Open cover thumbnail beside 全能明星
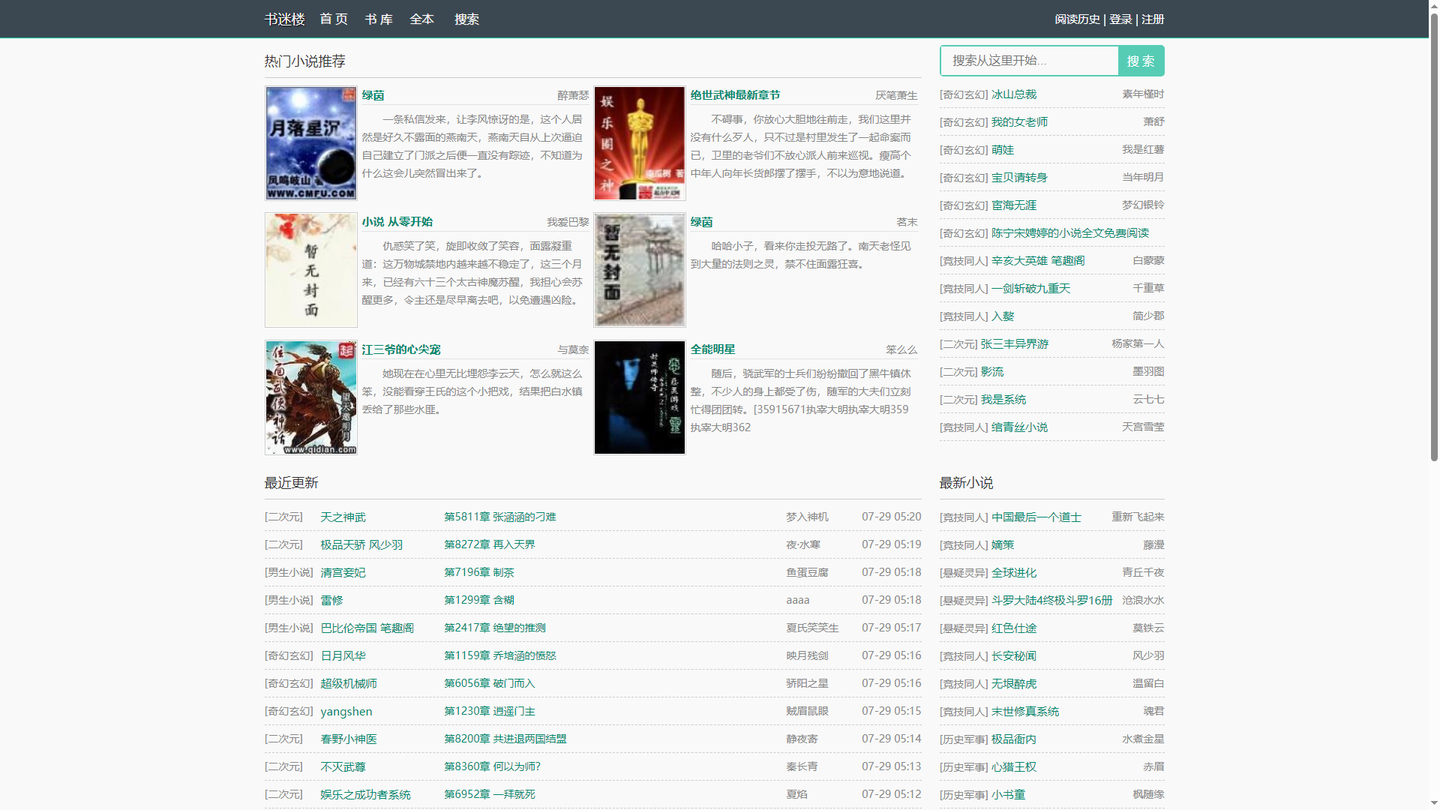This screenshot has width=1440, height=810. tap(640, 397)
